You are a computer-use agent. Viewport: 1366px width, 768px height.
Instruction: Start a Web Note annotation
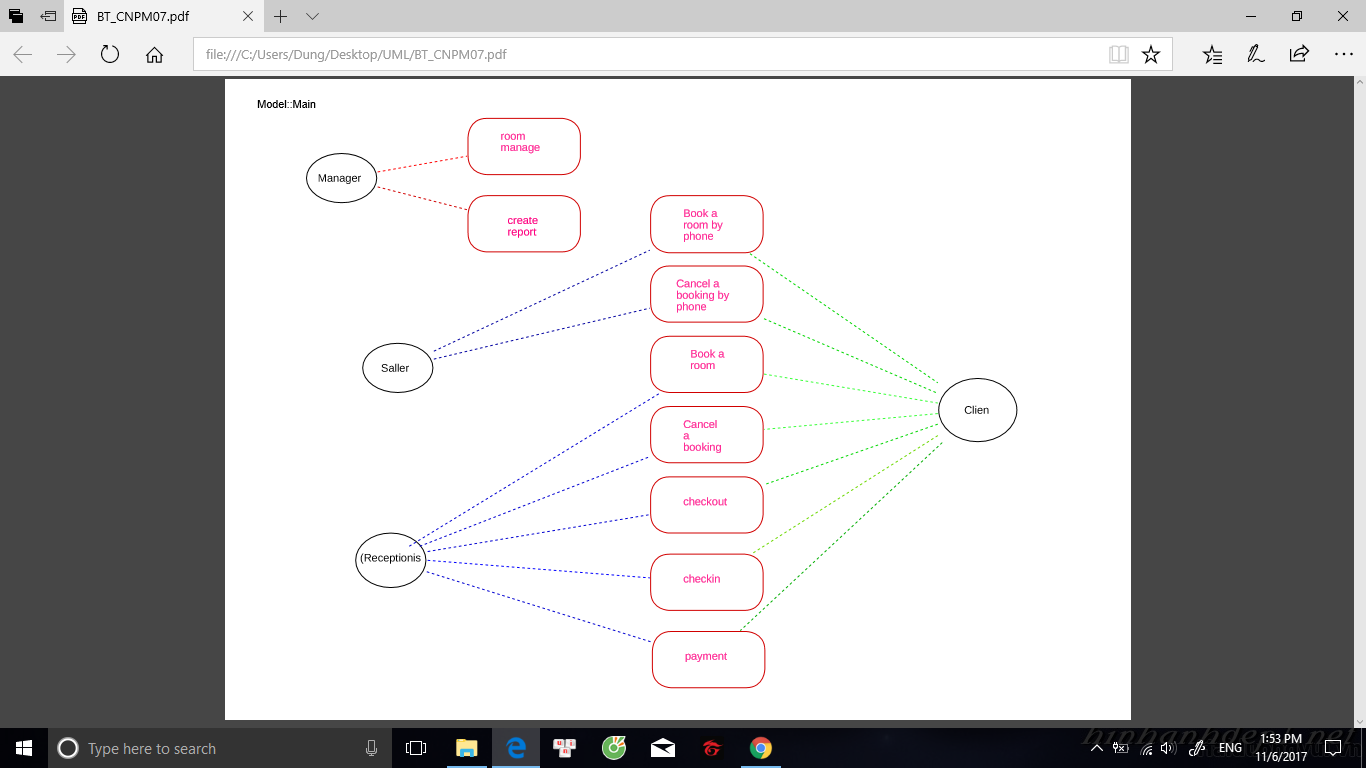coord(1255,54)
